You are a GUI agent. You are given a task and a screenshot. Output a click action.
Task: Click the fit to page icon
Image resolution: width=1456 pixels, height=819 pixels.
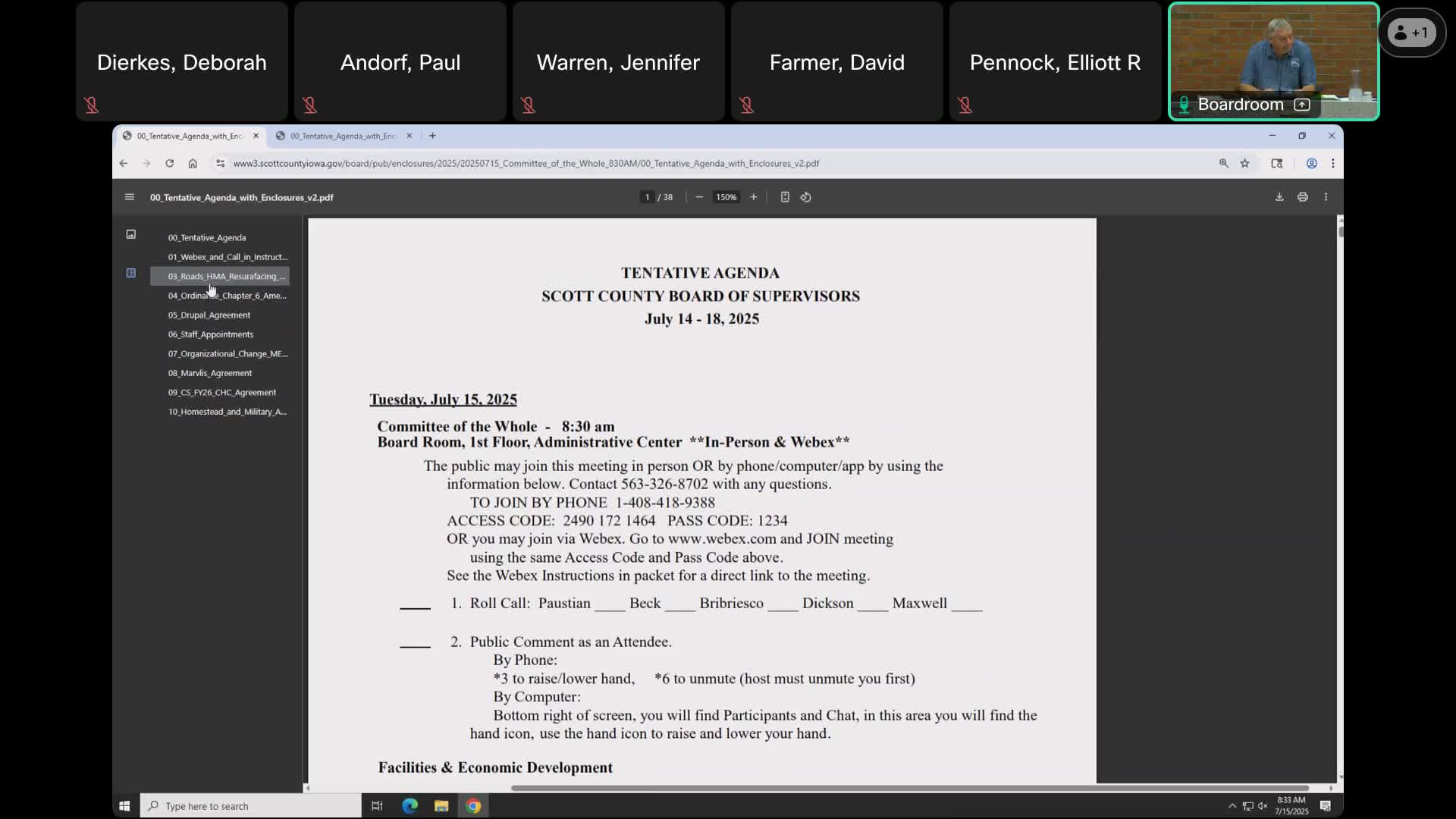pos(785,197)
